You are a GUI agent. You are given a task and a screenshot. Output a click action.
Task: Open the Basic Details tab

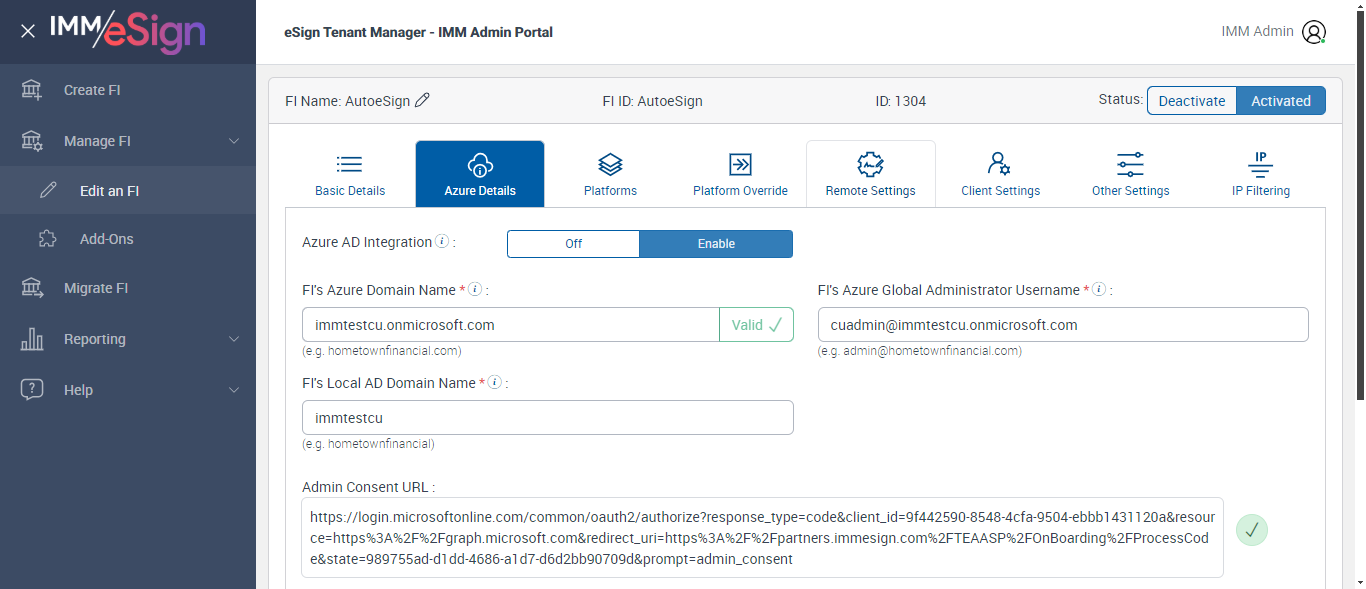pyautogui.click(x=350, y=174)
